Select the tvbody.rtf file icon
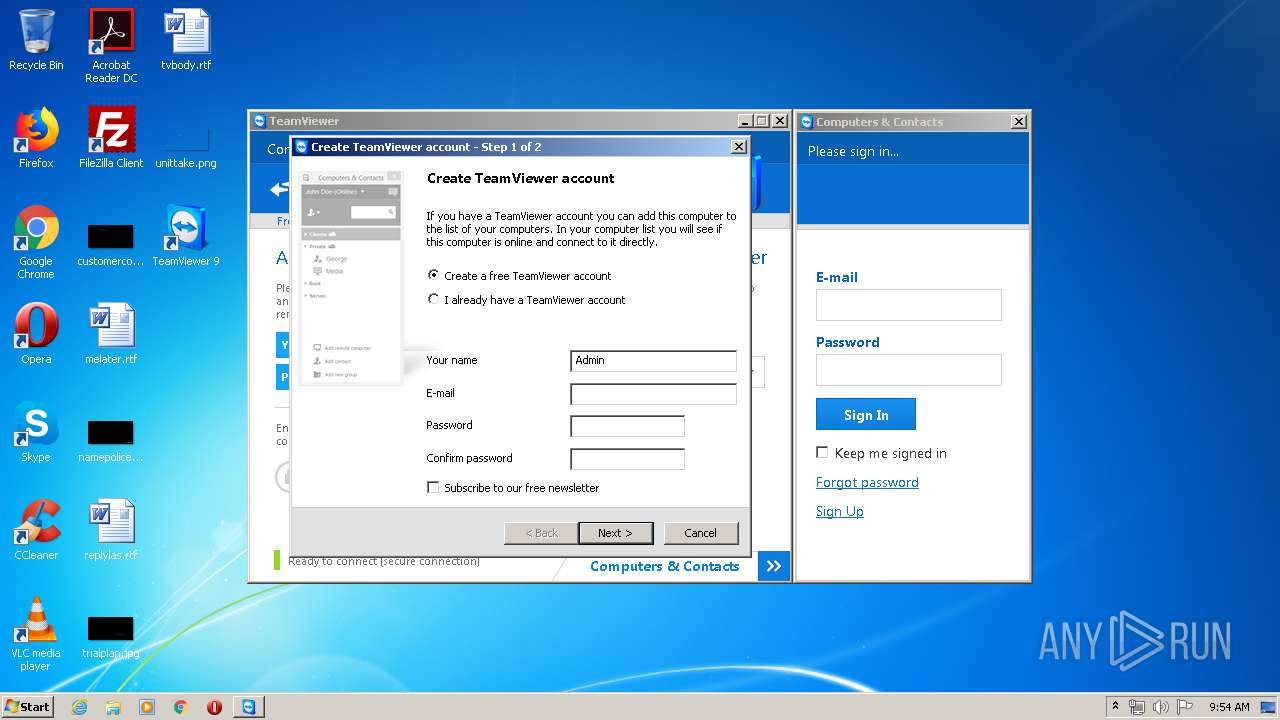Screen dimensions: 1280x720 pyautogui.click(x=186, y=40)
